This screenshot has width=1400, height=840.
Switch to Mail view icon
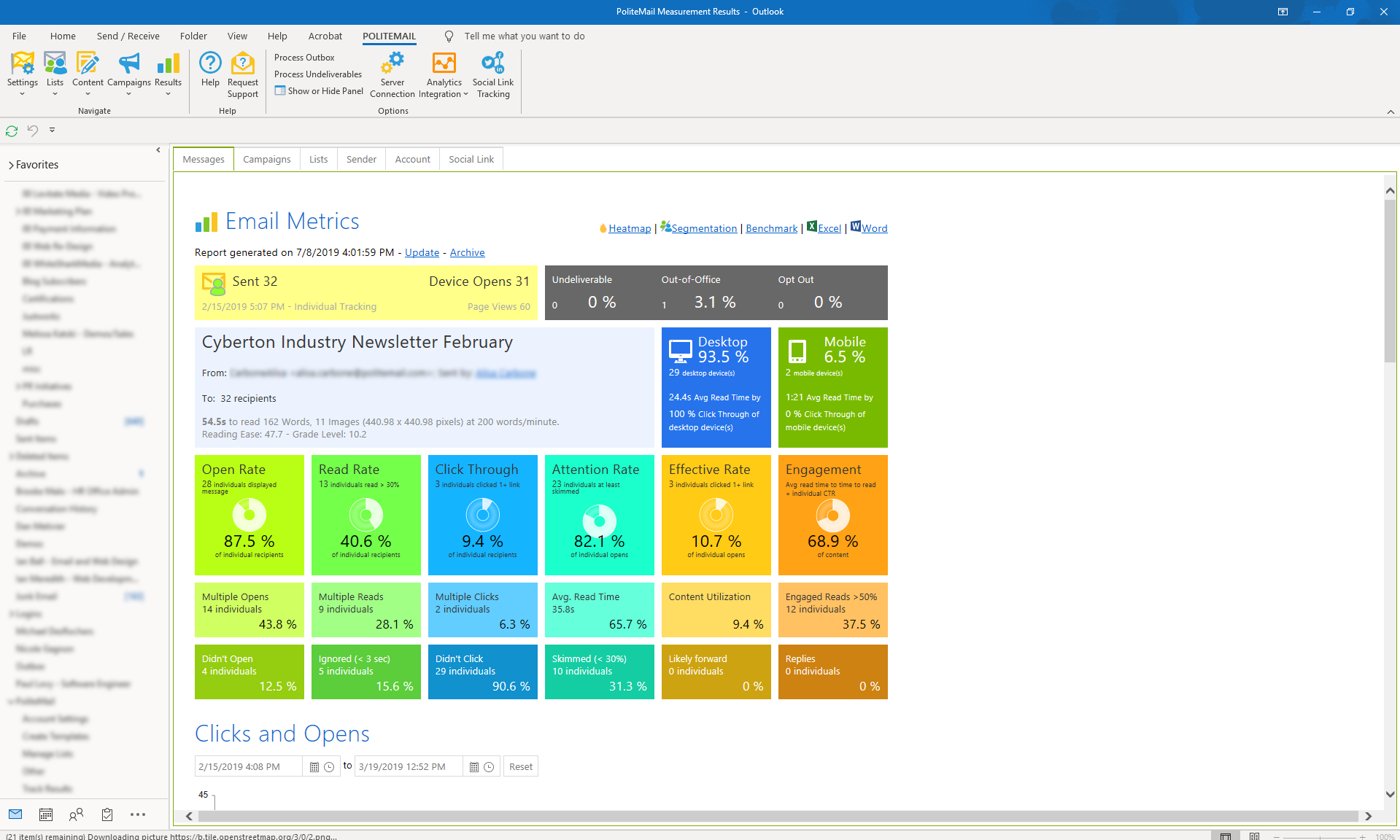click(x=15, y=814)
